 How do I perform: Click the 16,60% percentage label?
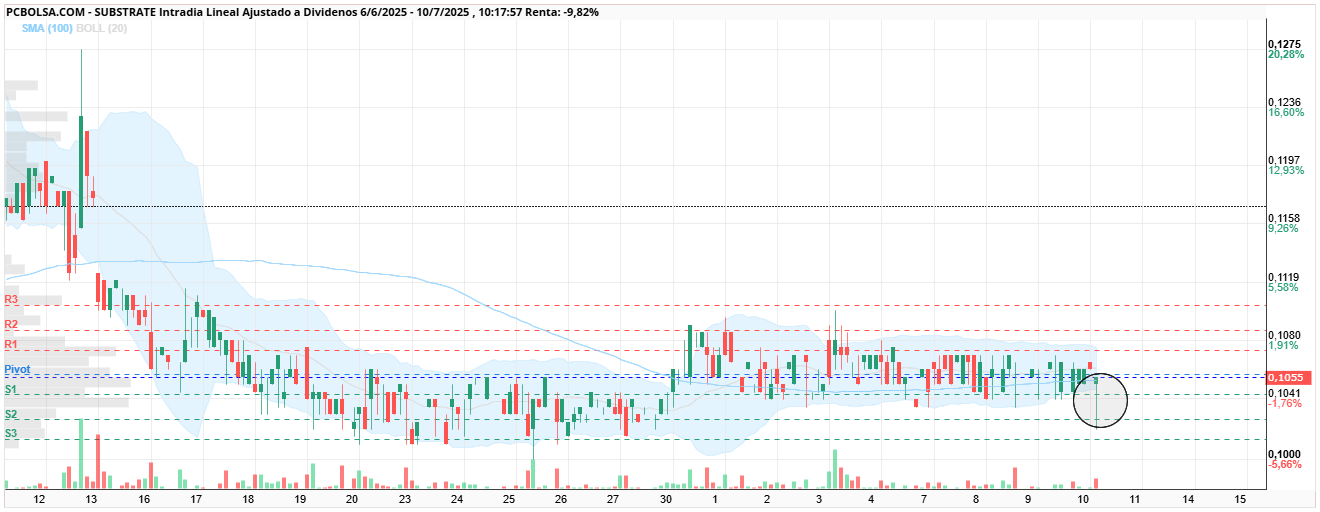click(x=1286, y=113)
